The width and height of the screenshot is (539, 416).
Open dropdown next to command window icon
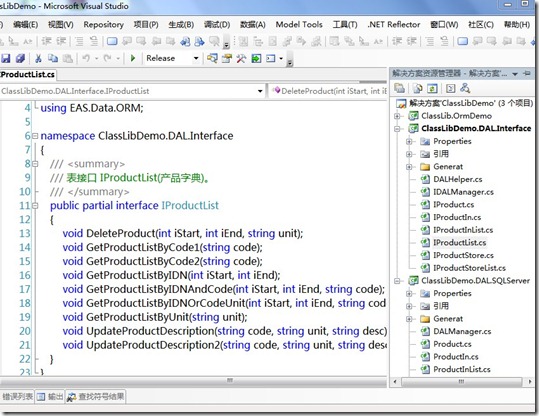pyautogui.click(x=281, y=59)
